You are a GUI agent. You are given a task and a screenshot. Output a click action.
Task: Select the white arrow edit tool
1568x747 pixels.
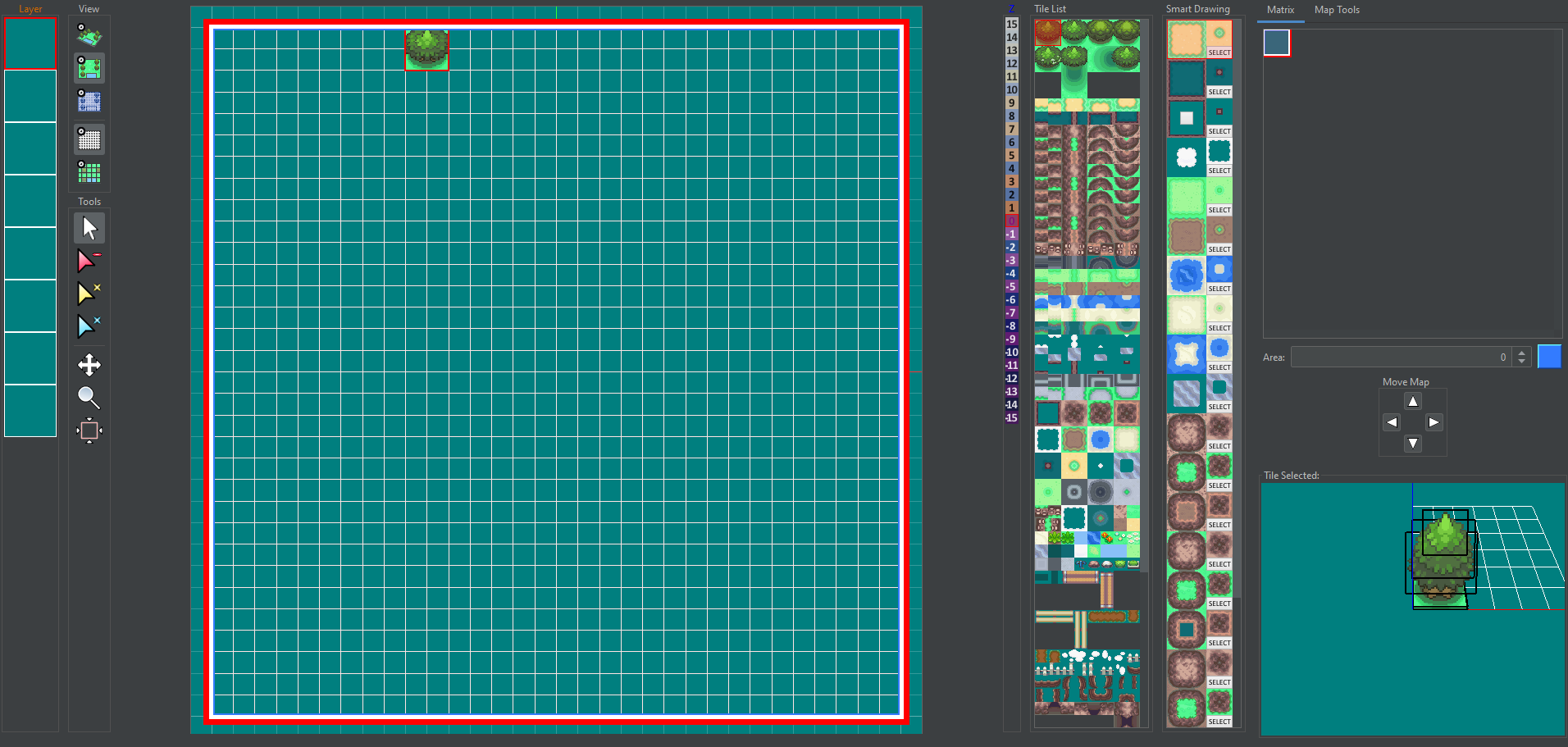point(89,228)
